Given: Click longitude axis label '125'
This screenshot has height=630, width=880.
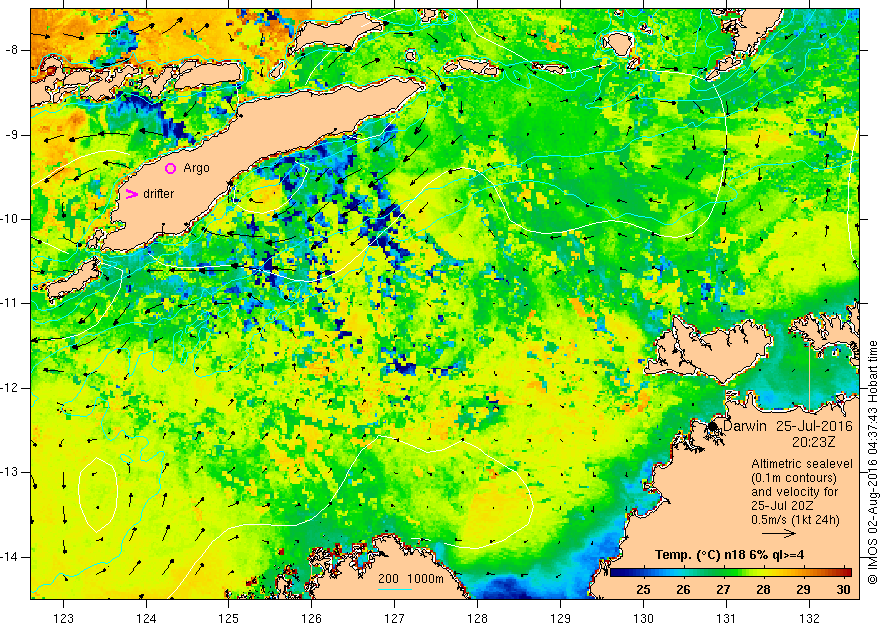Looking at the screenshot, I should (228, 618).
